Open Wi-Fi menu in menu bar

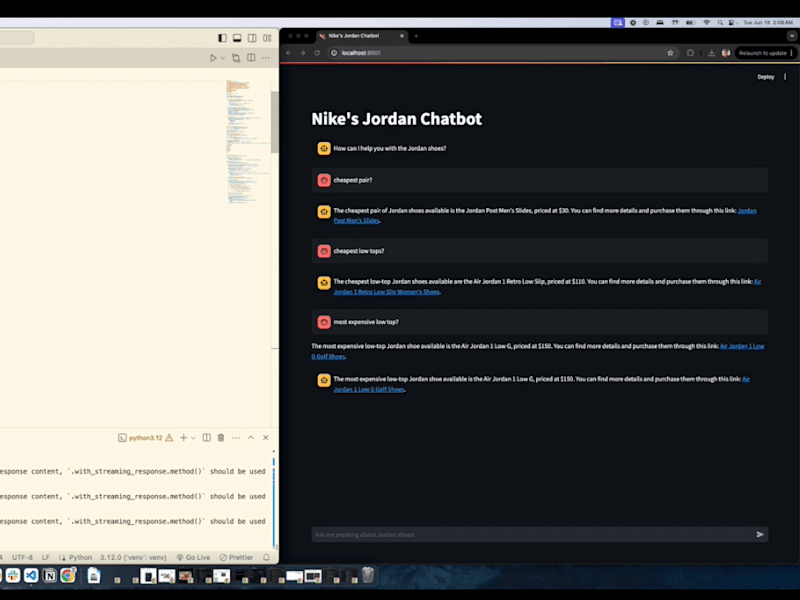[x=707, y=22]
